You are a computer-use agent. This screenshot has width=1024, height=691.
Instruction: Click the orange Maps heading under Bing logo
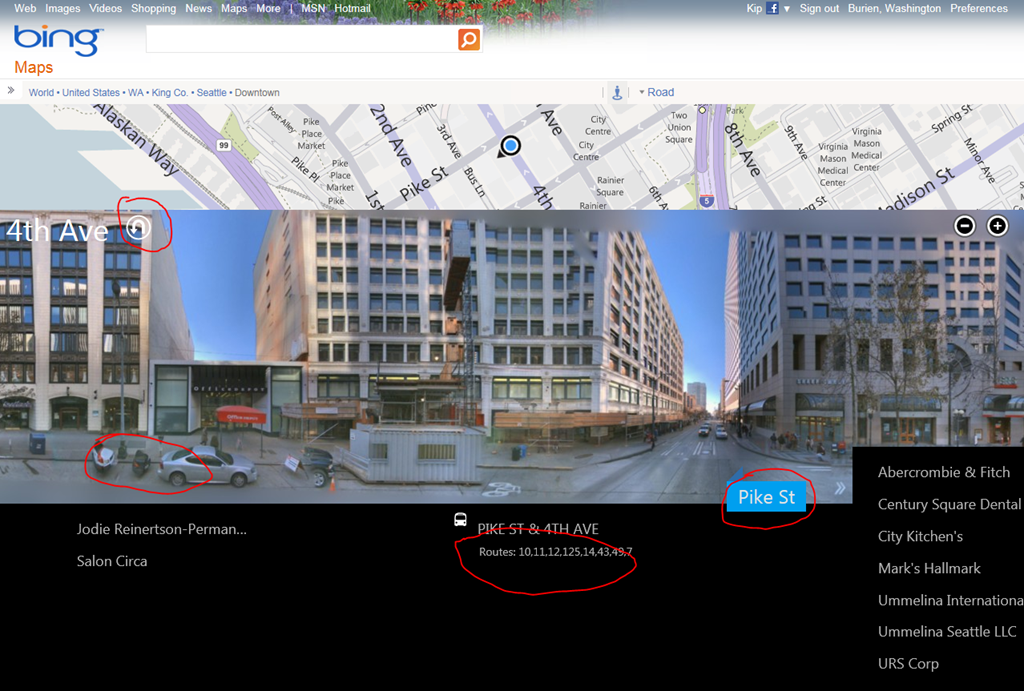(x=34, y=67)
